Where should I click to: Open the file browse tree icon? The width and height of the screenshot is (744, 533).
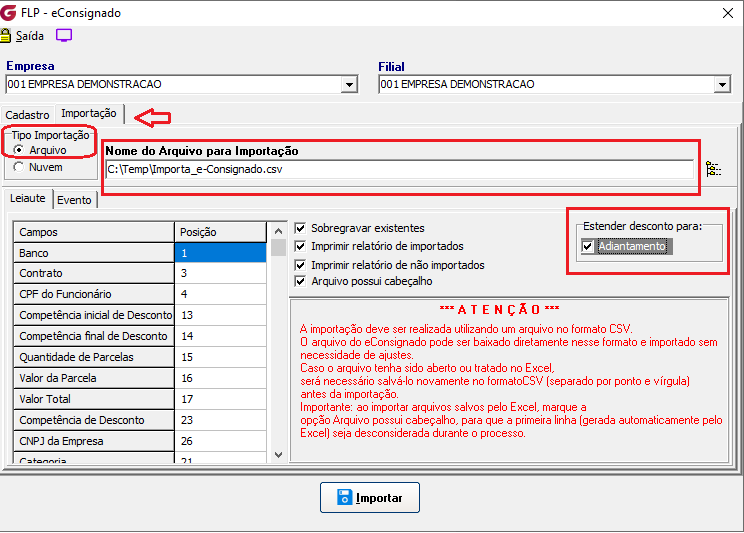[713, 169]
